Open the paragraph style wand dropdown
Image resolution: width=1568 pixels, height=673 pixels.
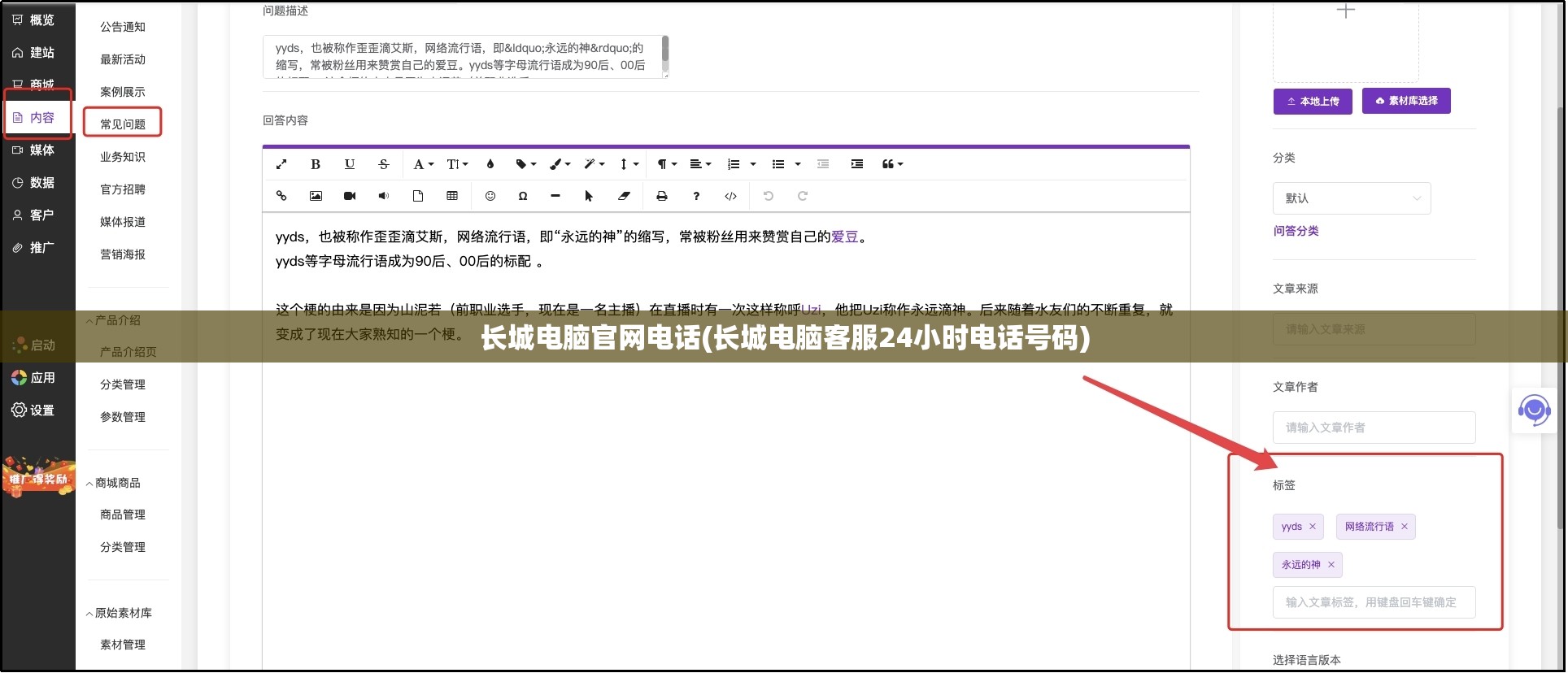(x=594, y=164)
